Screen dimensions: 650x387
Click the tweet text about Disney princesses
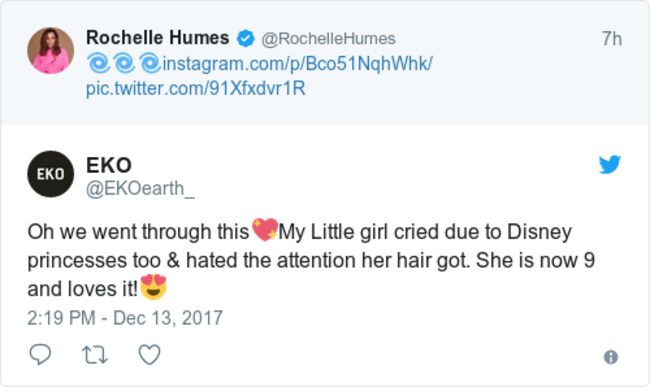(x=311, y=260)
